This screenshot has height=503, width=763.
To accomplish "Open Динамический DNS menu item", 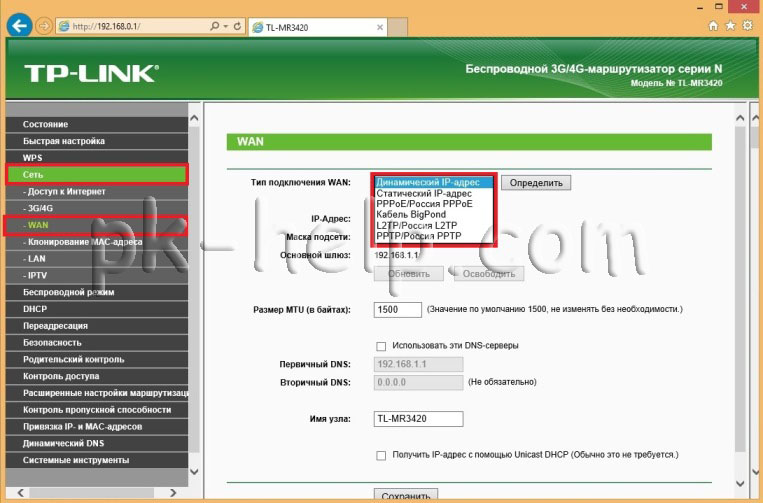I will 97,443.
